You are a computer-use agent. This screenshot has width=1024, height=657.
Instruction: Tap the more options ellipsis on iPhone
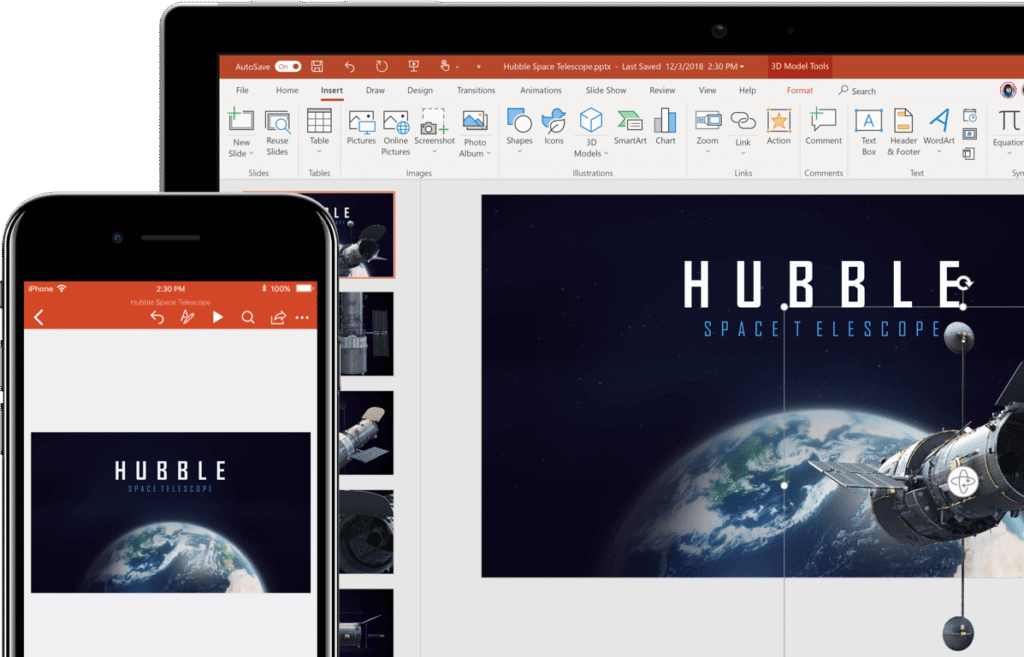(x=302, y=317)
